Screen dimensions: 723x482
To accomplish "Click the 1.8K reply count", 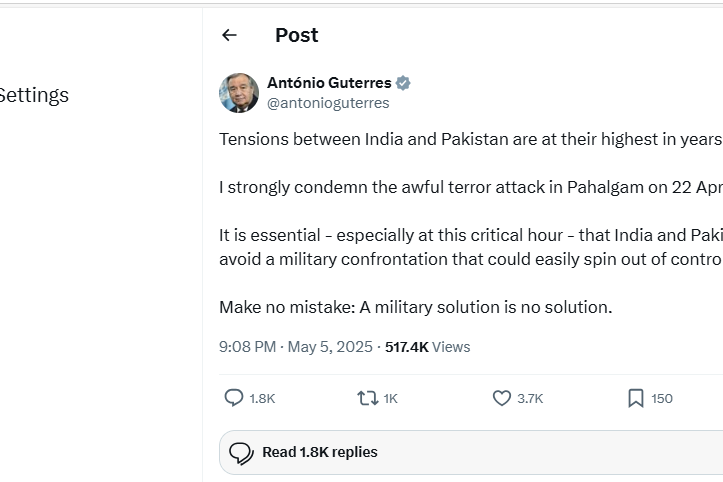I will (x=262, y=398).
